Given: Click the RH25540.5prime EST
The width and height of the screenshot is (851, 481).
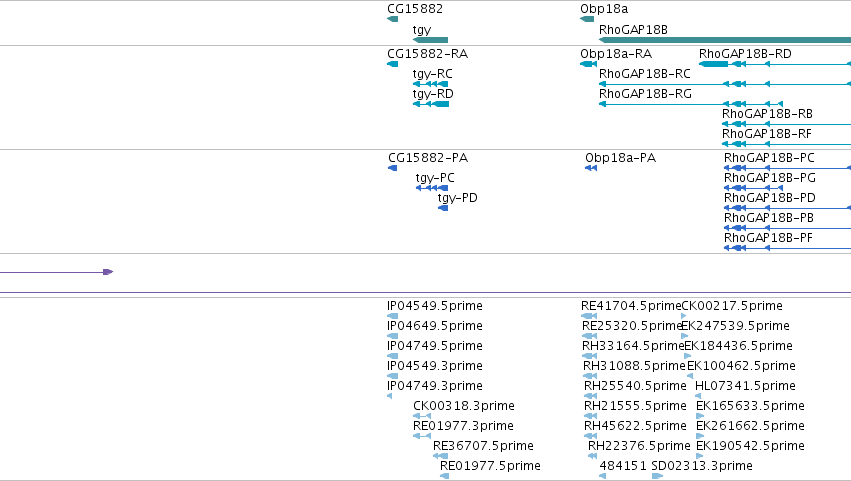Looking at the screenshot, I should [x=590, y=396].
